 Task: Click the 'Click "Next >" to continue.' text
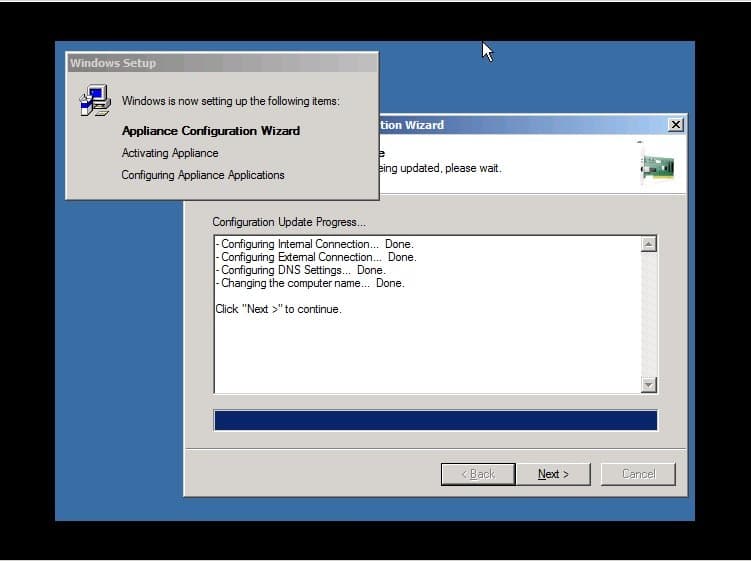[278, 309]
